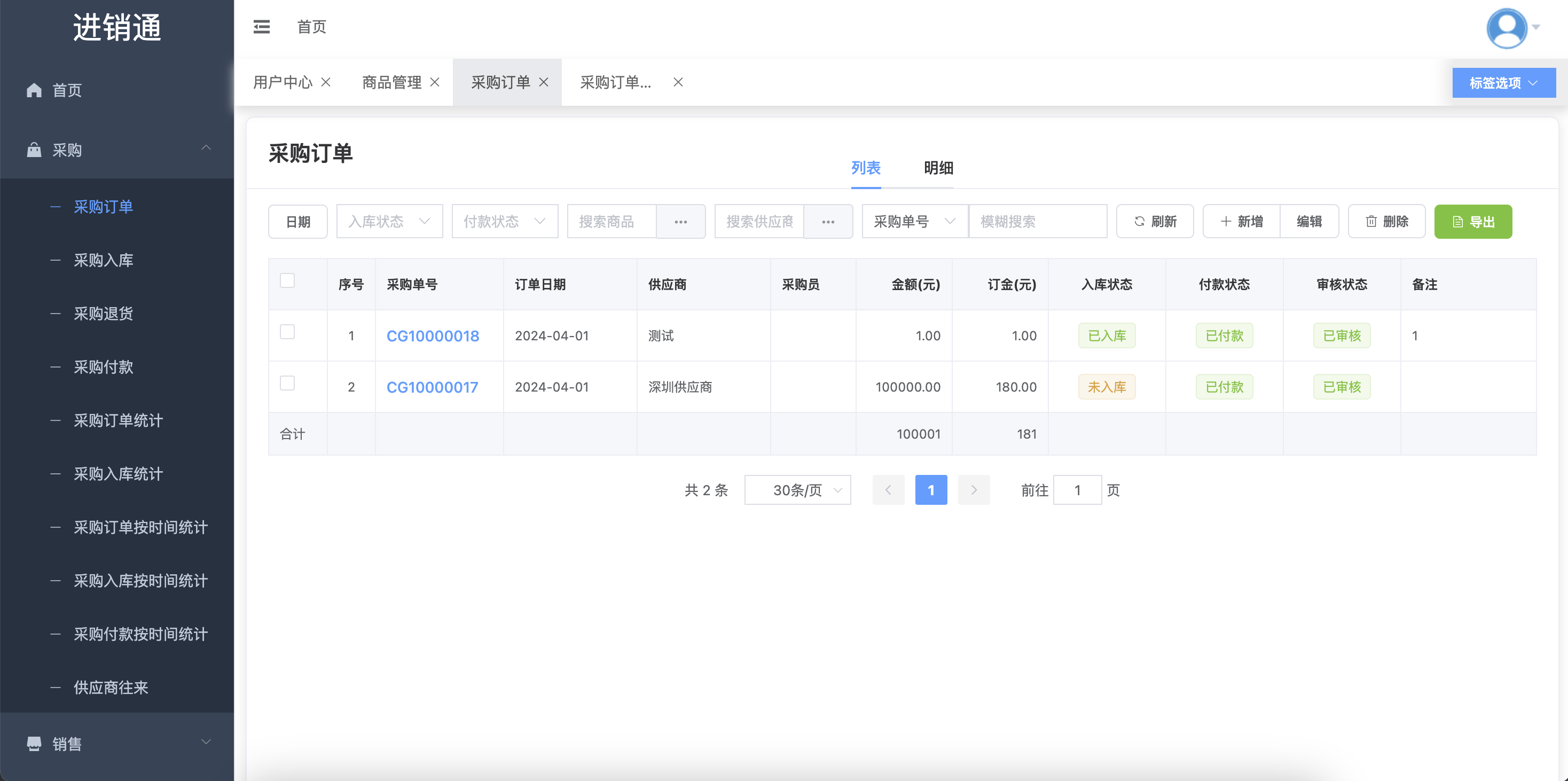Screen dimensions: 1568x781
Task: Close the active 采购订单 tab
Action: [x=544, y=82]
